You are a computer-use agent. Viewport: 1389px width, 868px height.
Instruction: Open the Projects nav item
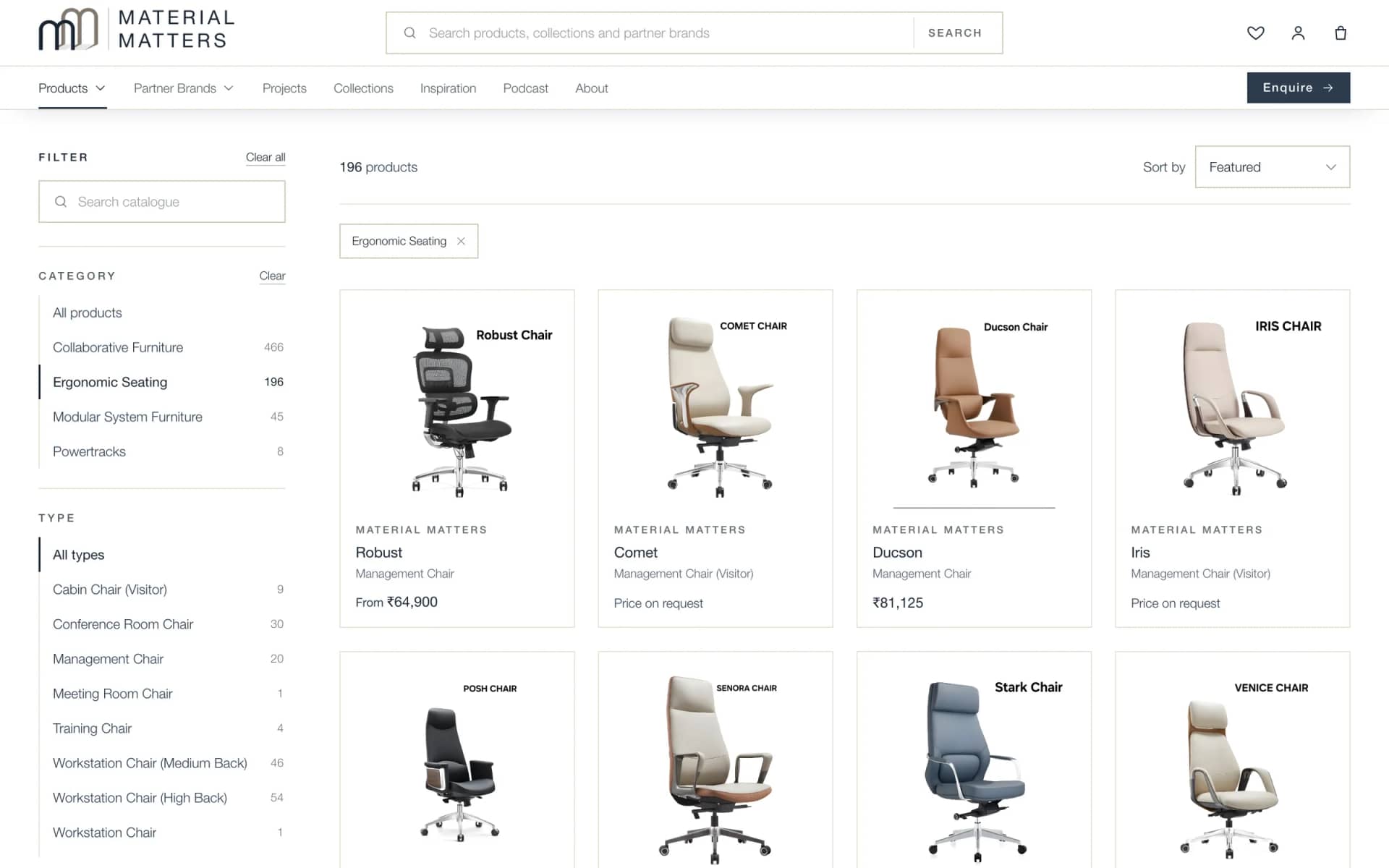284,88
